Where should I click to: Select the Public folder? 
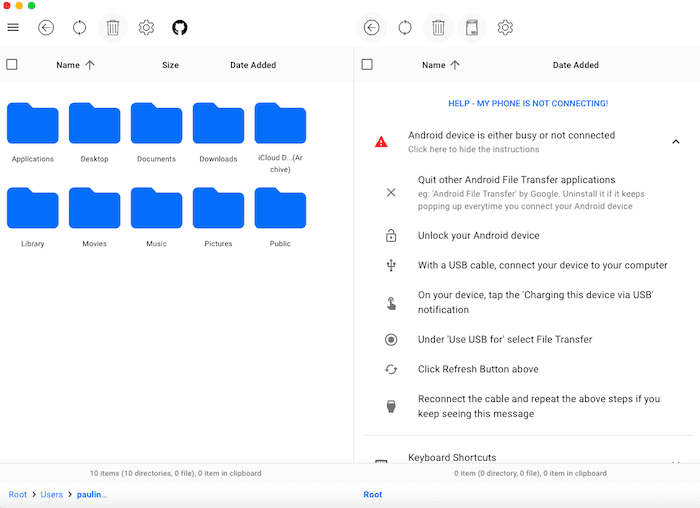coord(280,218)
